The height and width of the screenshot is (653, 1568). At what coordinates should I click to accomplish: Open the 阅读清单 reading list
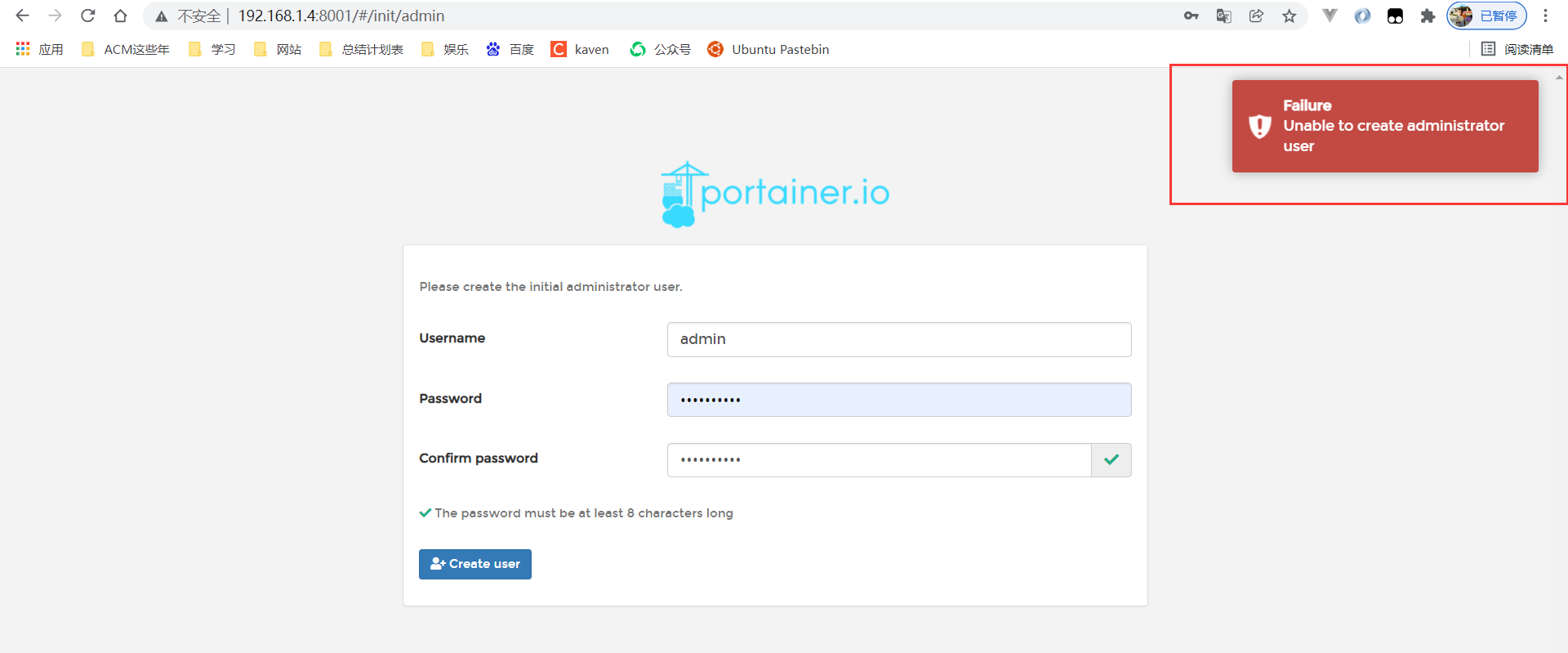[1517, 49]
